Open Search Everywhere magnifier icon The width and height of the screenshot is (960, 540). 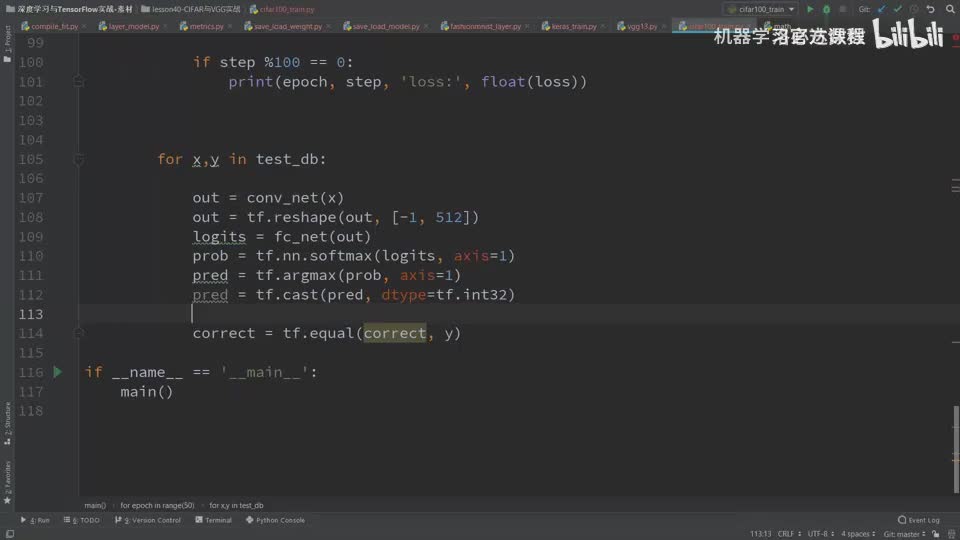click(950, 9)
